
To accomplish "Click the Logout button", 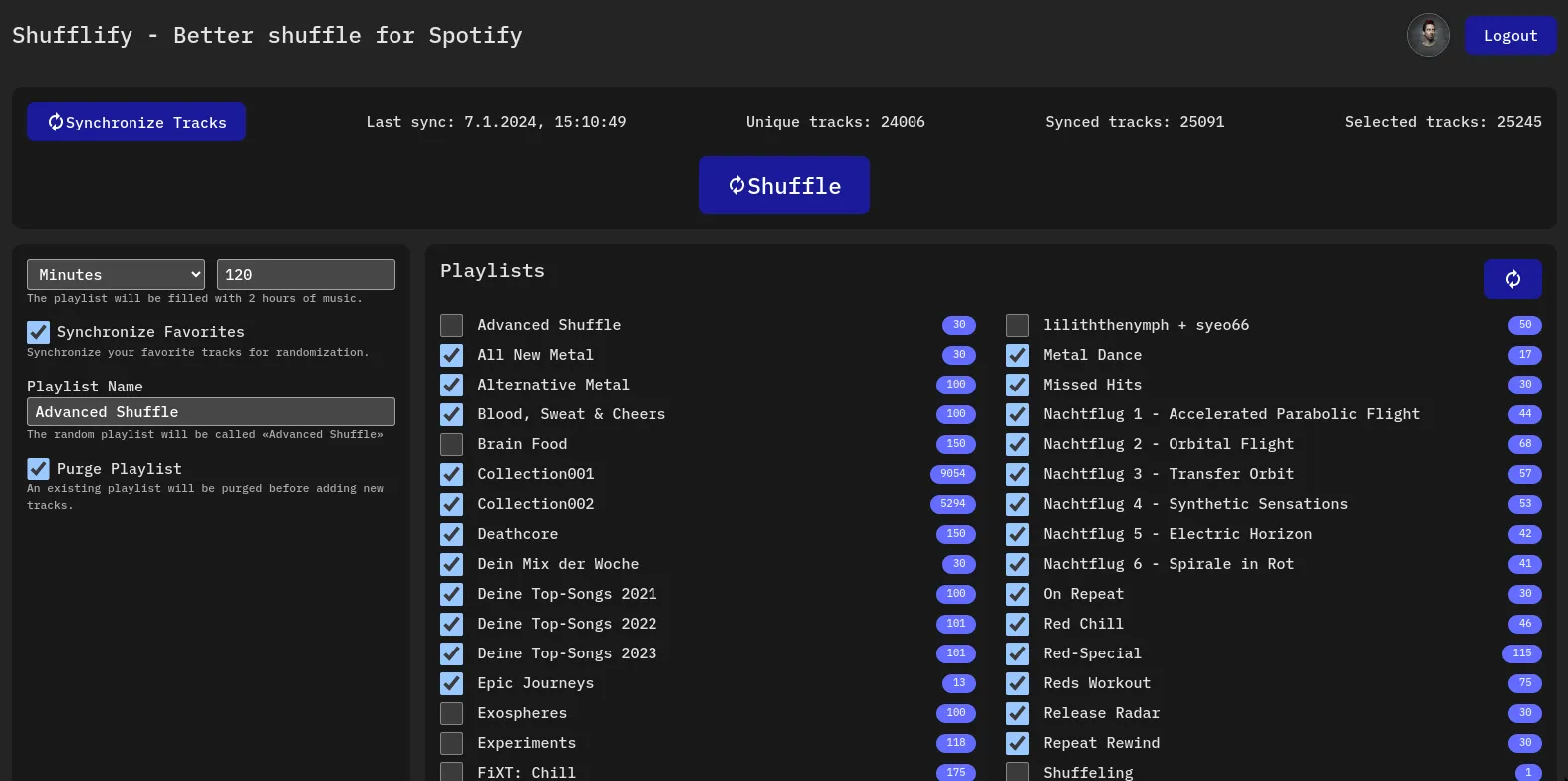I will tap(1510, 36).
